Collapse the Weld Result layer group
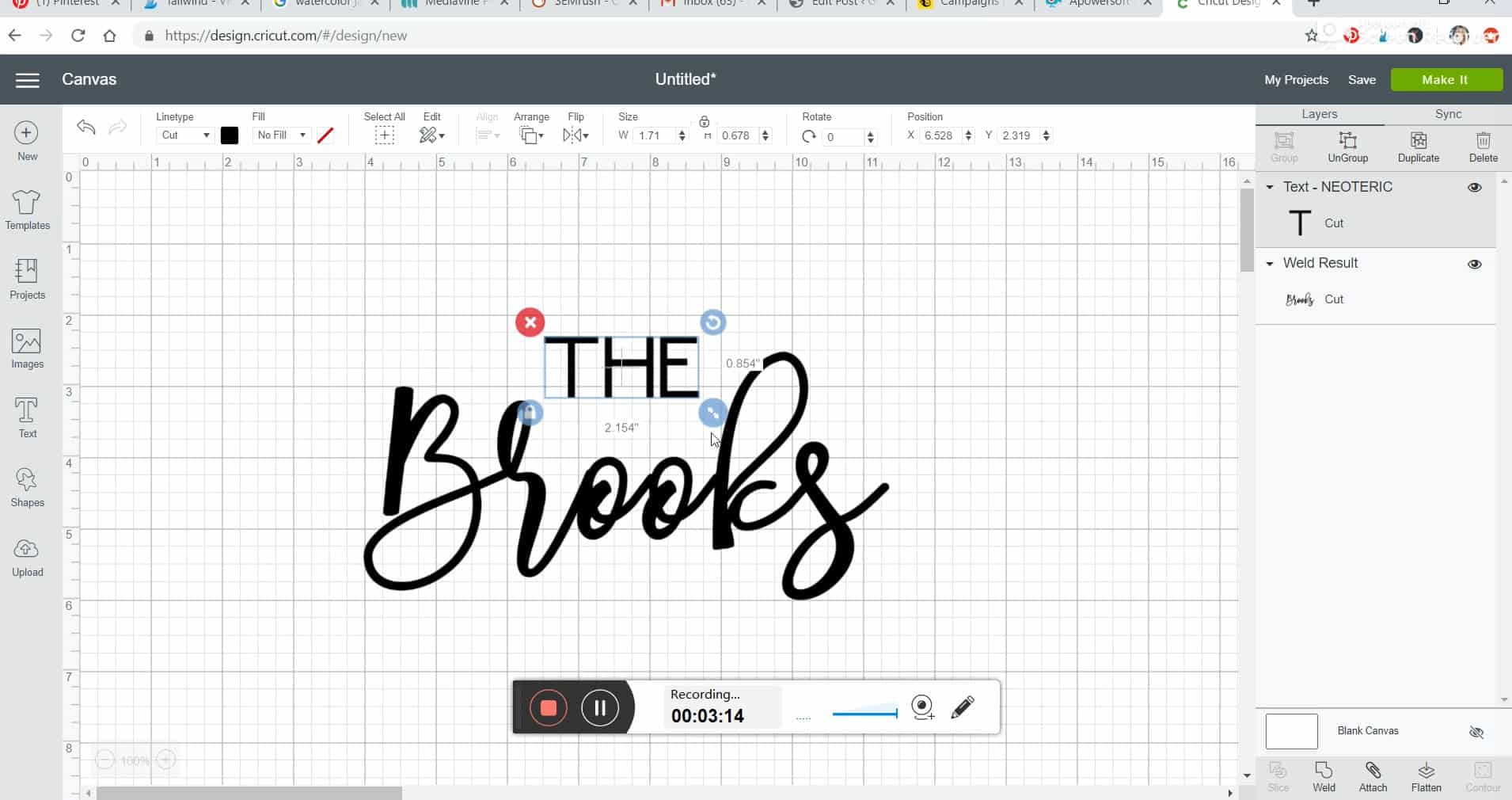The height and width of the screenshot is (800, 1512). [x=1270, y=264]
